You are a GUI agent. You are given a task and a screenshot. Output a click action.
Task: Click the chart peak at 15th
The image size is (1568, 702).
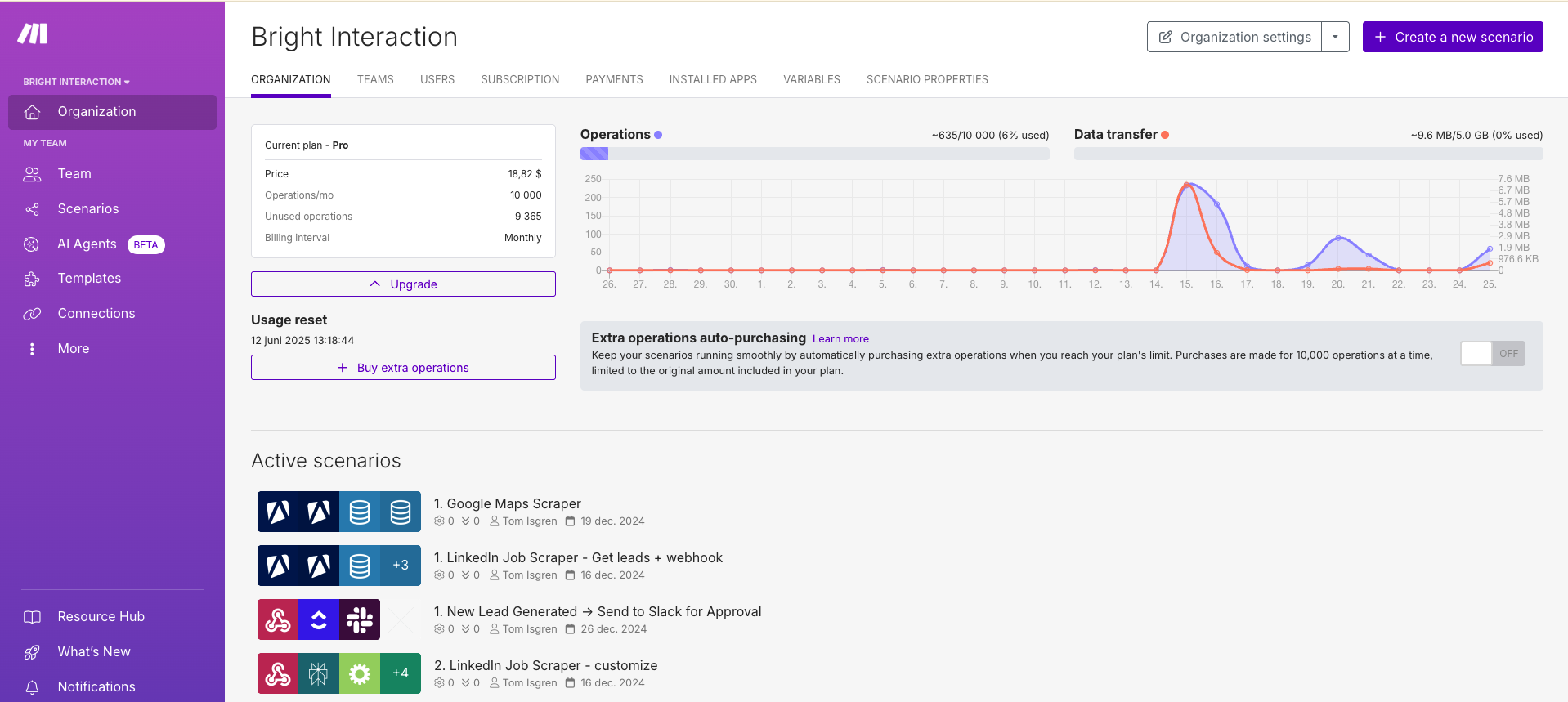pos(1187,185)
